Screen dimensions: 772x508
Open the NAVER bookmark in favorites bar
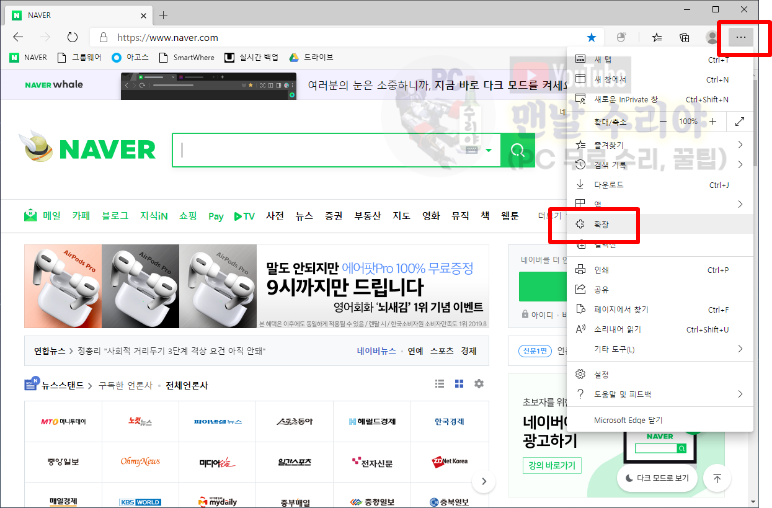click(x=29, y=58)
